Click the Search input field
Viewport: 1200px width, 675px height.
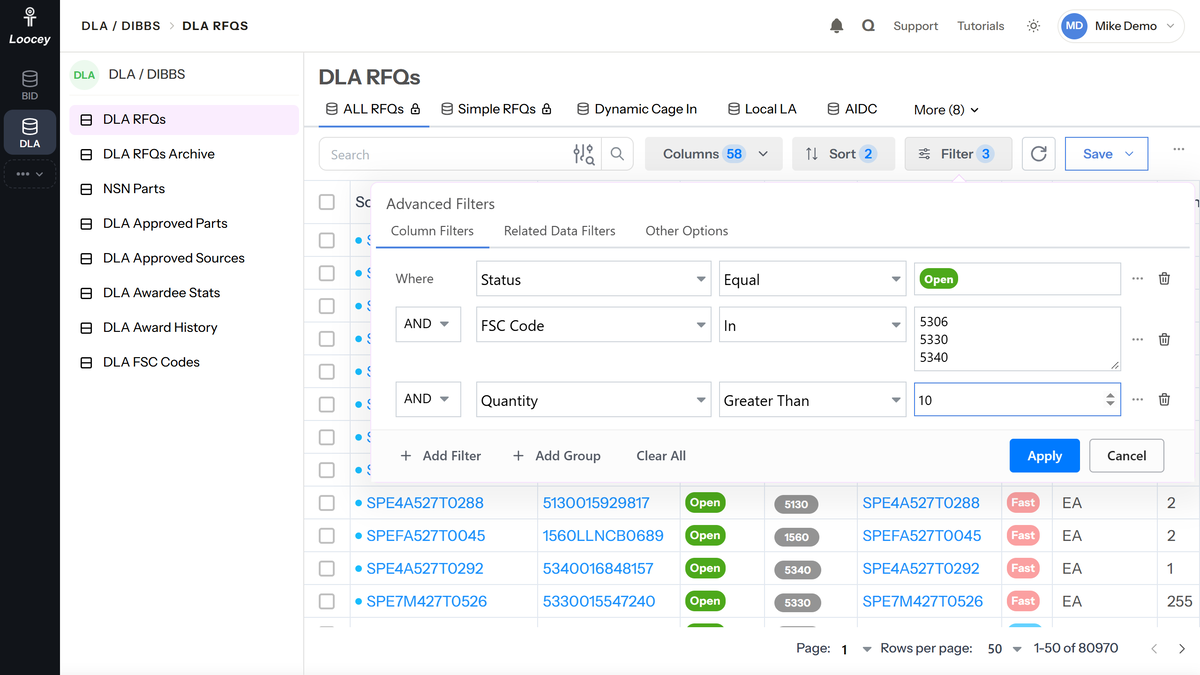click(x=445, y=154)
